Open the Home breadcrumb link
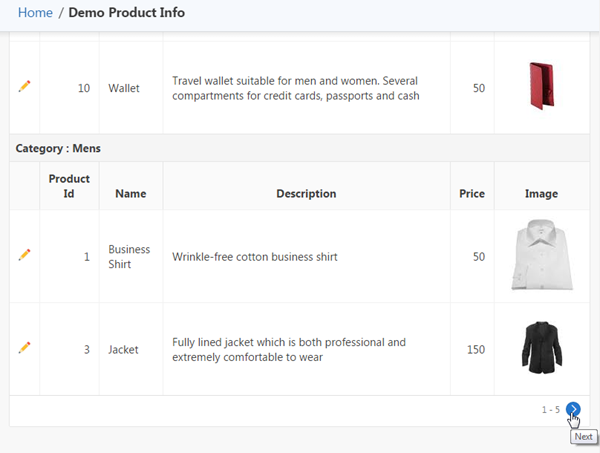The height and width of the screenshot is (453, 600). [x=35, y=13]
